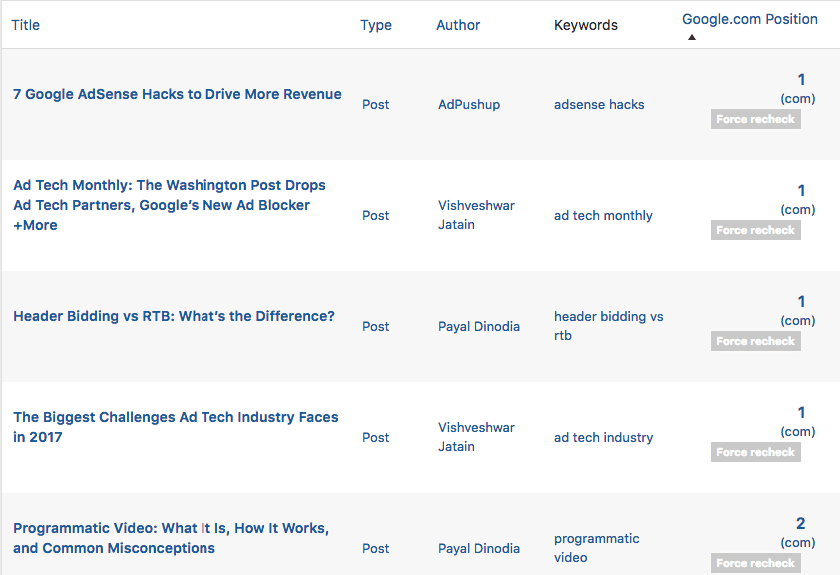Click Payal Dinodia on Header Bidding row
This screenshot has height=575, width=840.
(x=479, y=326)
